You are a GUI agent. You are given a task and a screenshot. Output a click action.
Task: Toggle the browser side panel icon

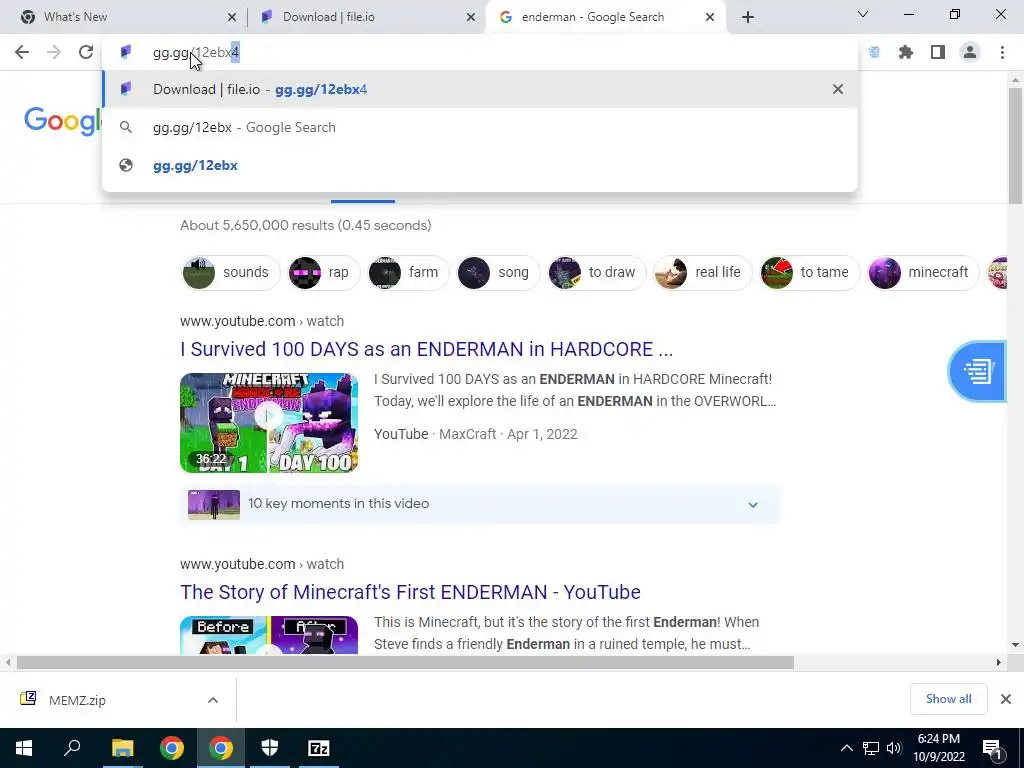coord(938,52)
